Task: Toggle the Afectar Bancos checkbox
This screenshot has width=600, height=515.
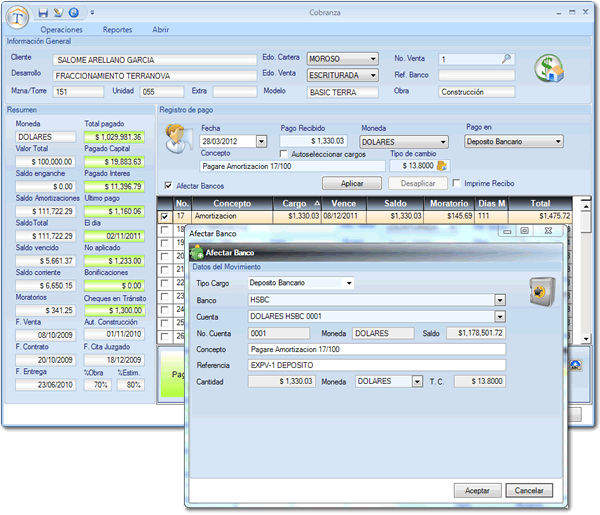Action: (168, 186)
